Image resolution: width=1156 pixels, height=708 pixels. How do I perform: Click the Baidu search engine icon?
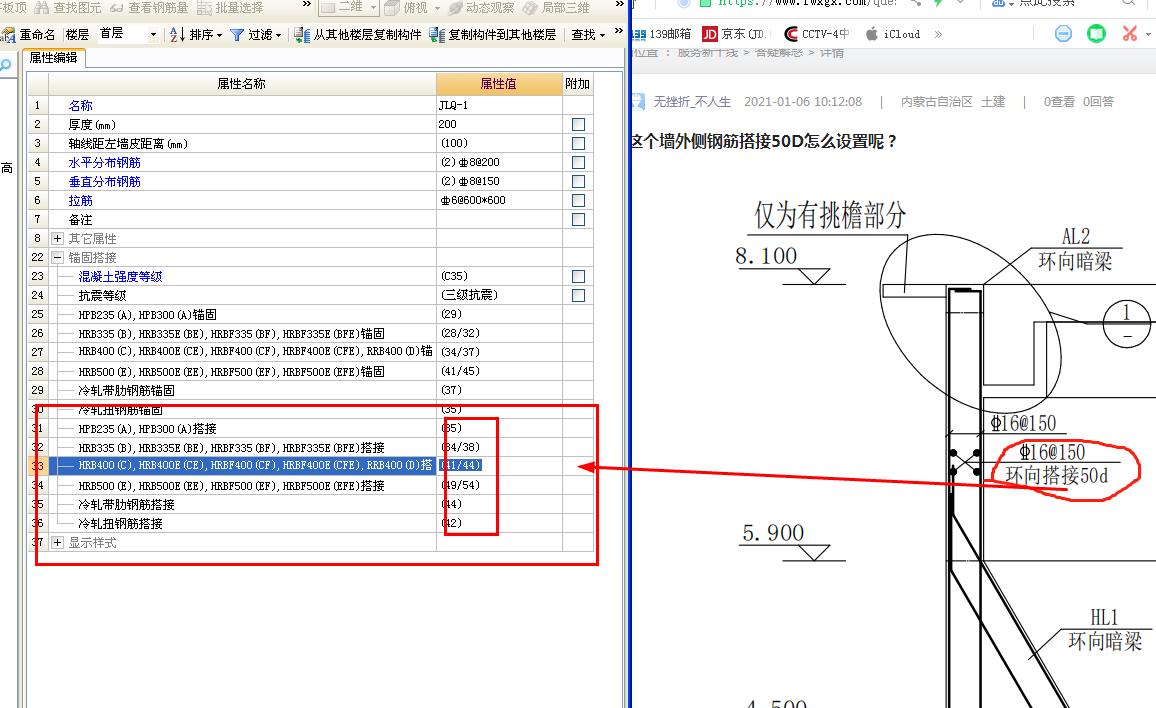coord(998,3)
